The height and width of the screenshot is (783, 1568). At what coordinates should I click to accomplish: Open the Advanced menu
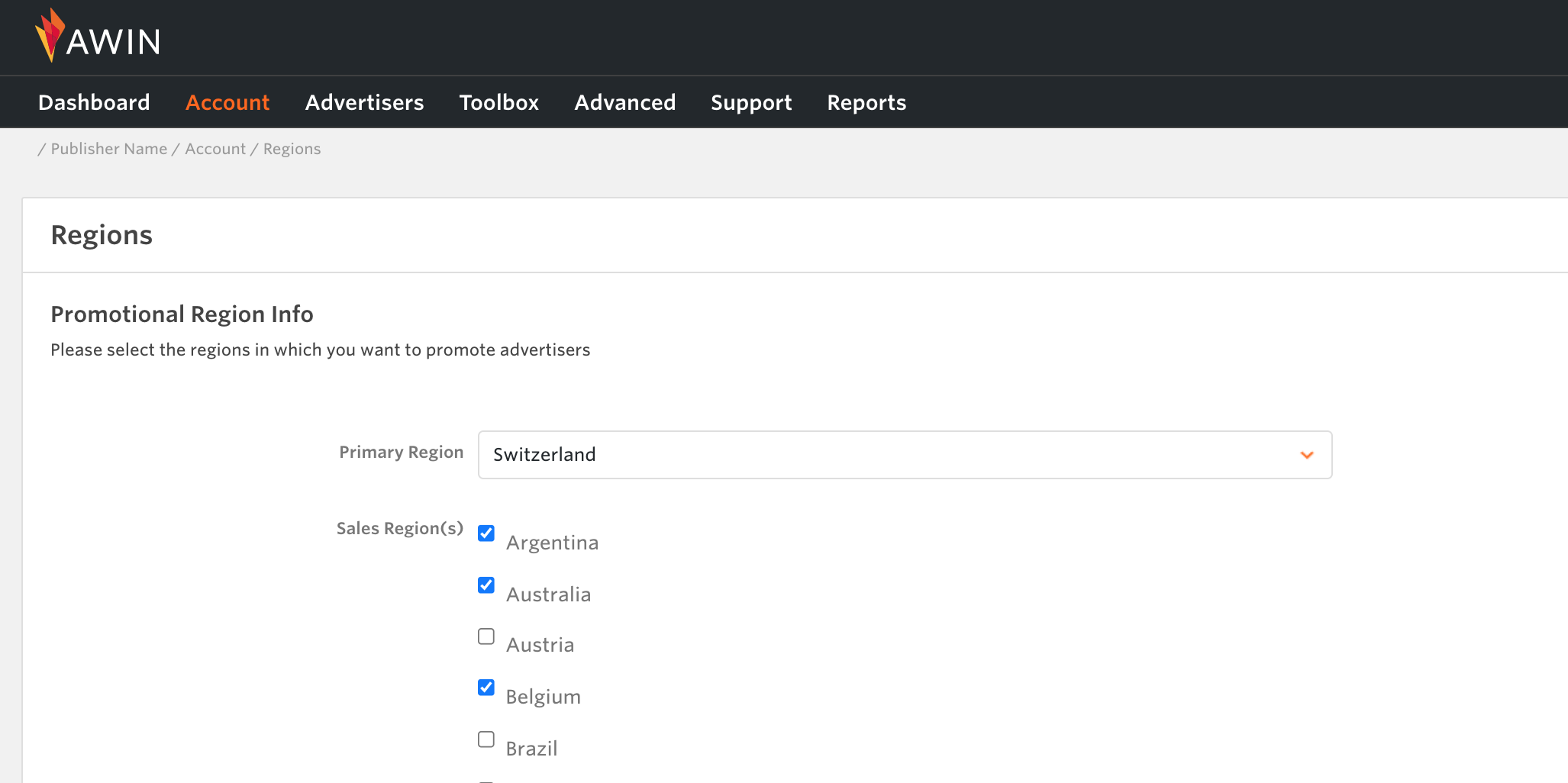(x=624, y=101)
